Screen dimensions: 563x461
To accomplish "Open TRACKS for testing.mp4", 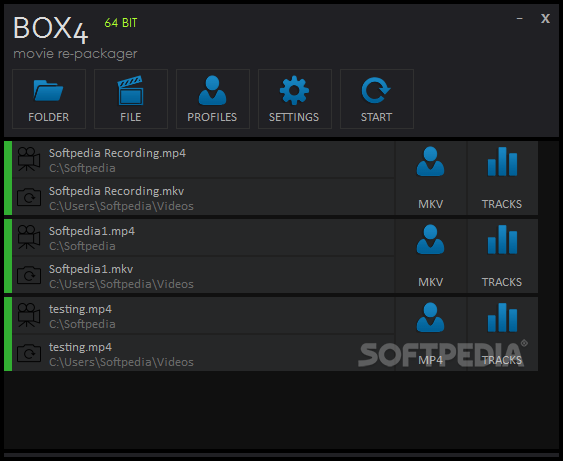I will coord(502,334).
